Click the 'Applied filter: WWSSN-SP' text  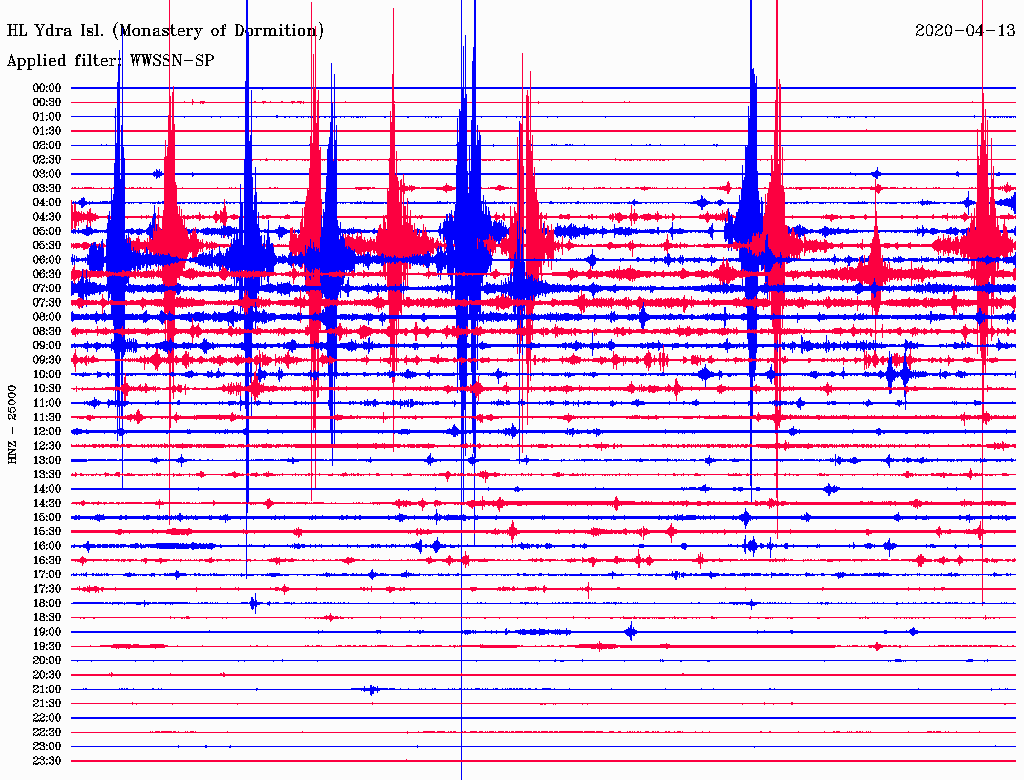110,60
